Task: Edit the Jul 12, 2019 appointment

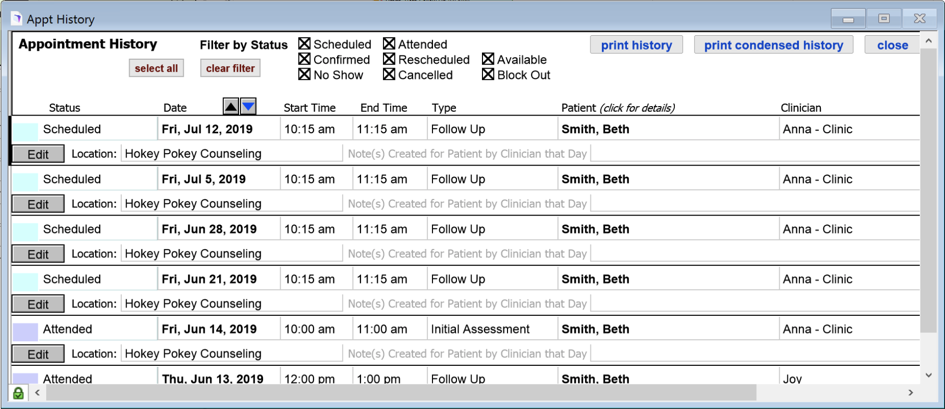Action: (38, 154)
